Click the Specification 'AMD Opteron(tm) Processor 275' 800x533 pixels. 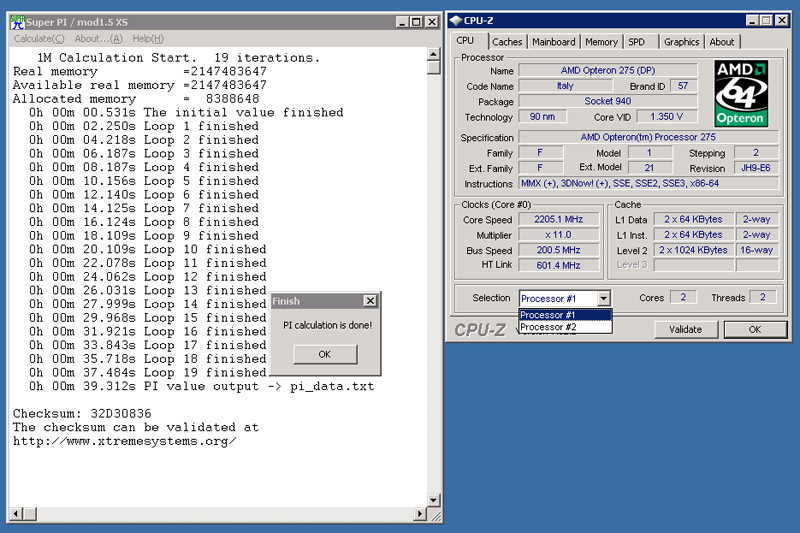[x=648, y=137]
